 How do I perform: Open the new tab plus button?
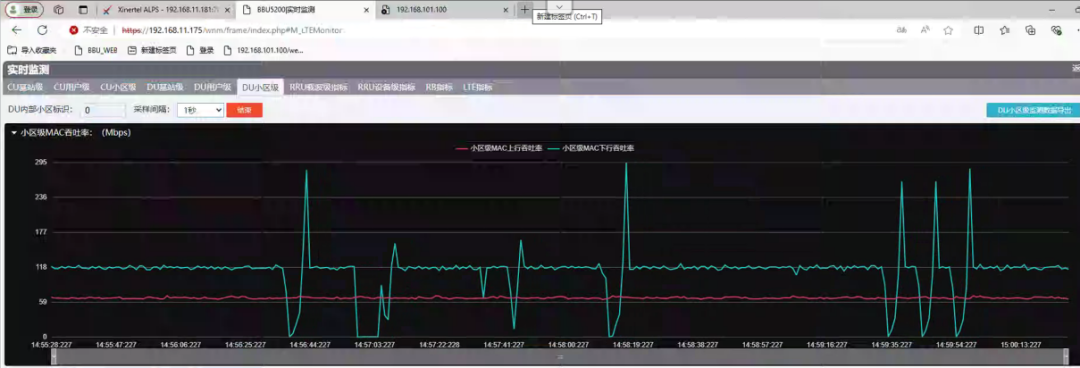coord(525,10)
